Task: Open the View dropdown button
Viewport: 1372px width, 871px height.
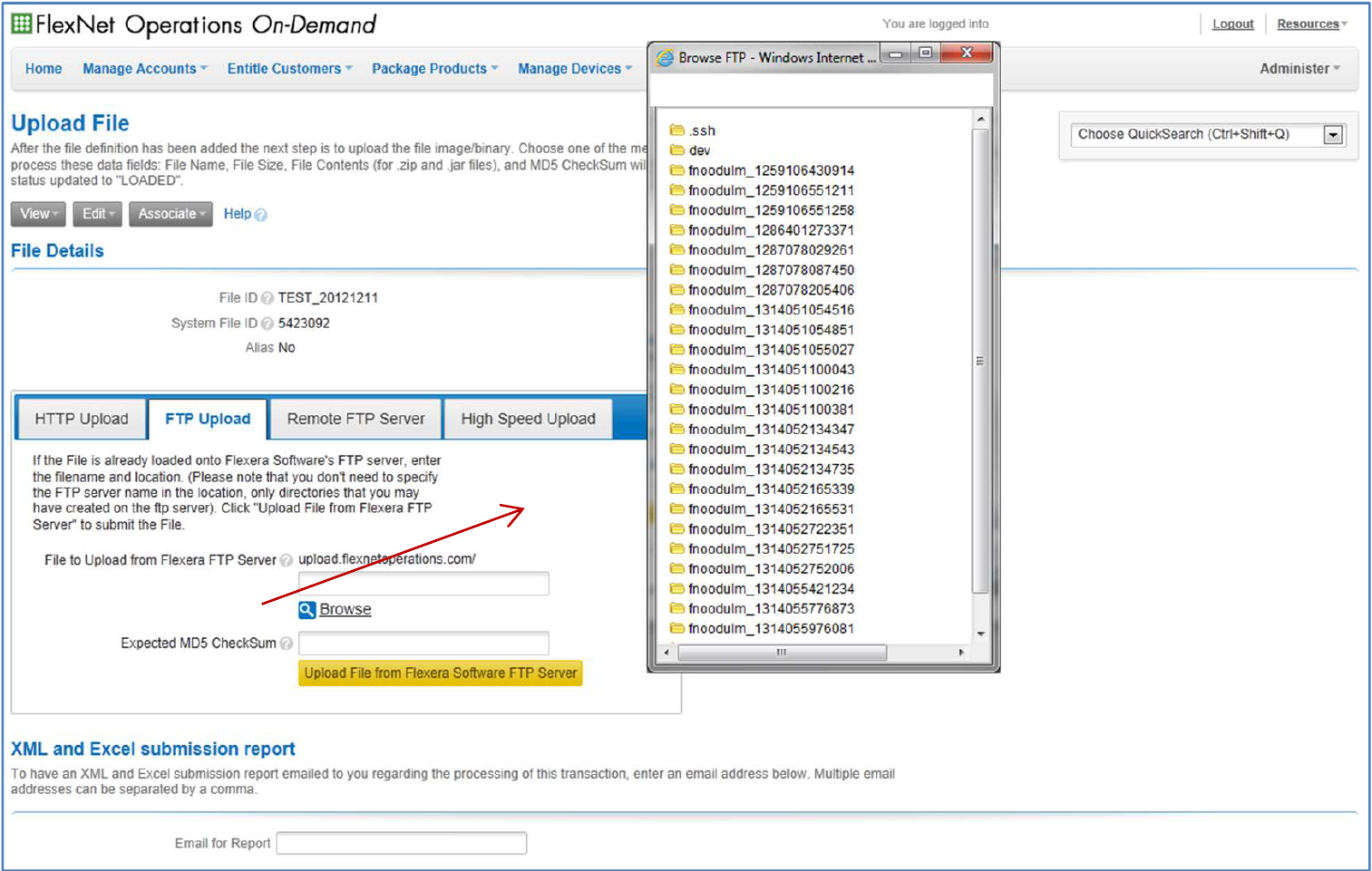Action: click(39, 214)
